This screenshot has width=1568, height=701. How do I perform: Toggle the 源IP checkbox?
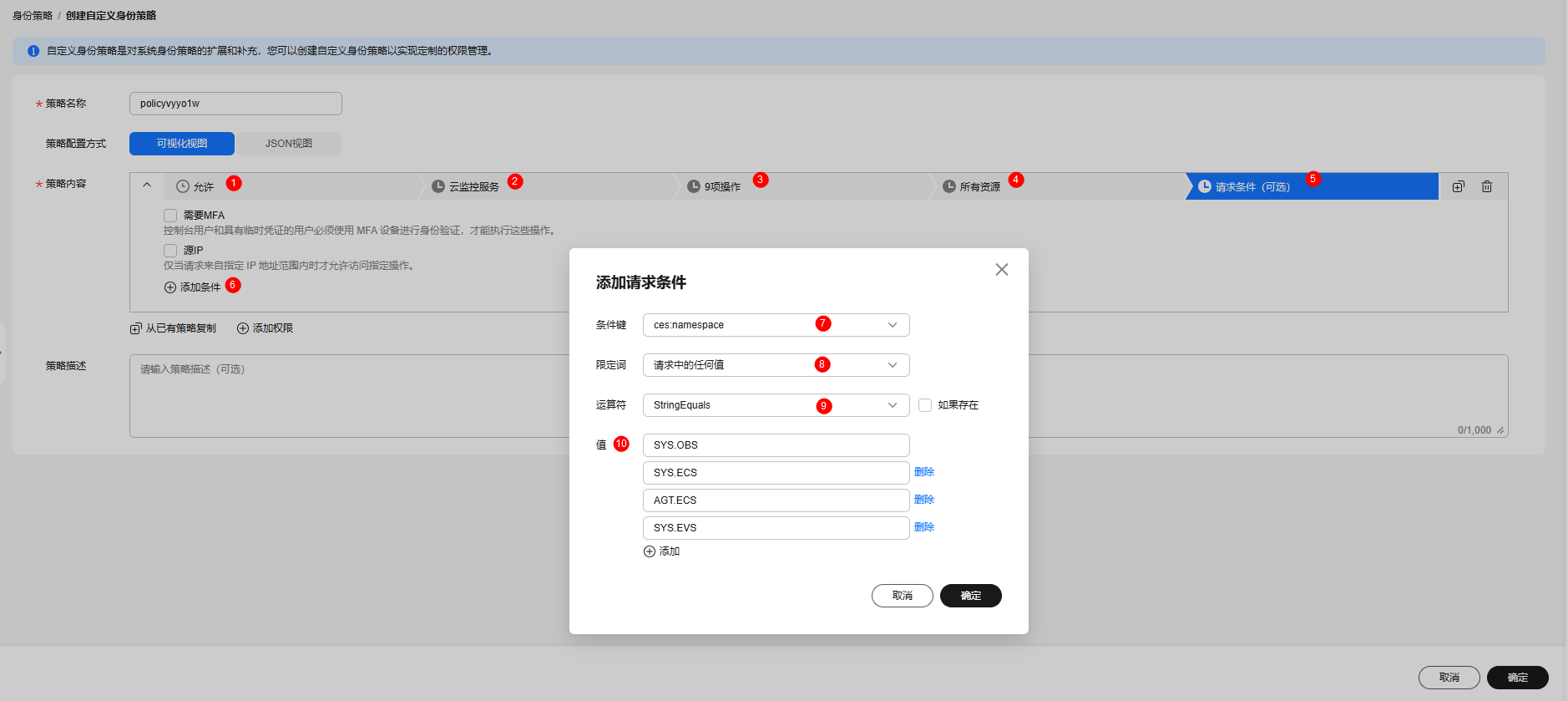click(x=170, y=251)
